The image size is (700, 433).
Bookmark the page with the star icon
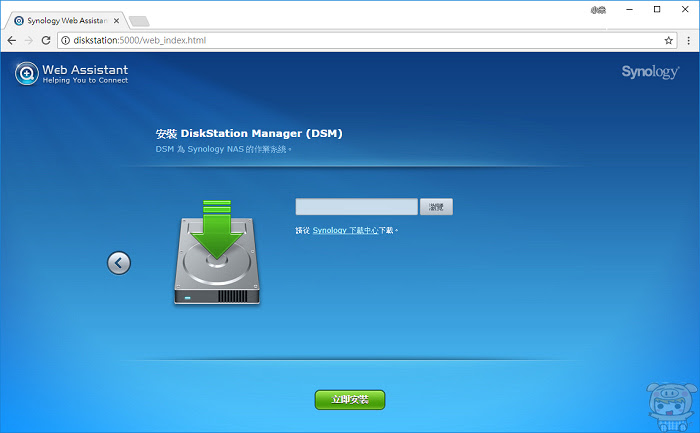pos(668,41)
